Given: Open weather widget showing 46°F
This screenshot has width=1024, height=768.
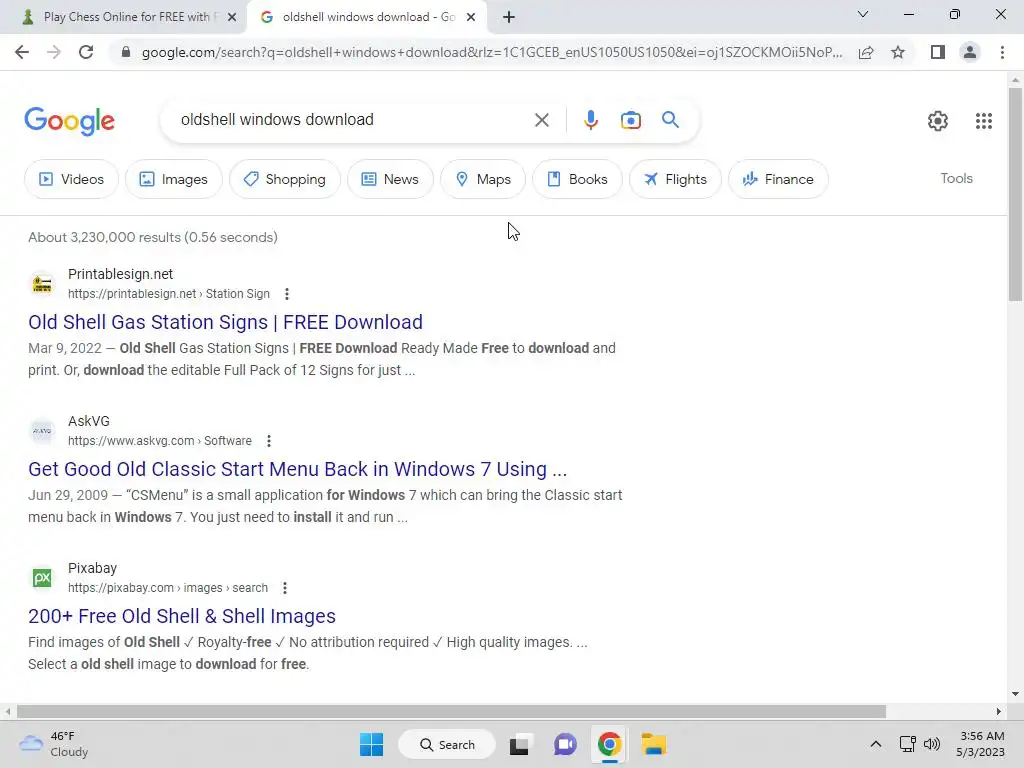Looking at the screenshot, I should point(54,744).
